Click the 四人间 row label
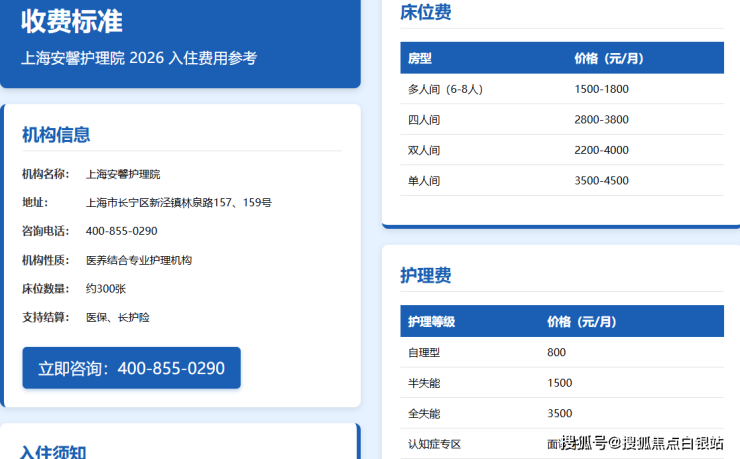The width and height of the screenshot is (740, 459). [424, 120]
